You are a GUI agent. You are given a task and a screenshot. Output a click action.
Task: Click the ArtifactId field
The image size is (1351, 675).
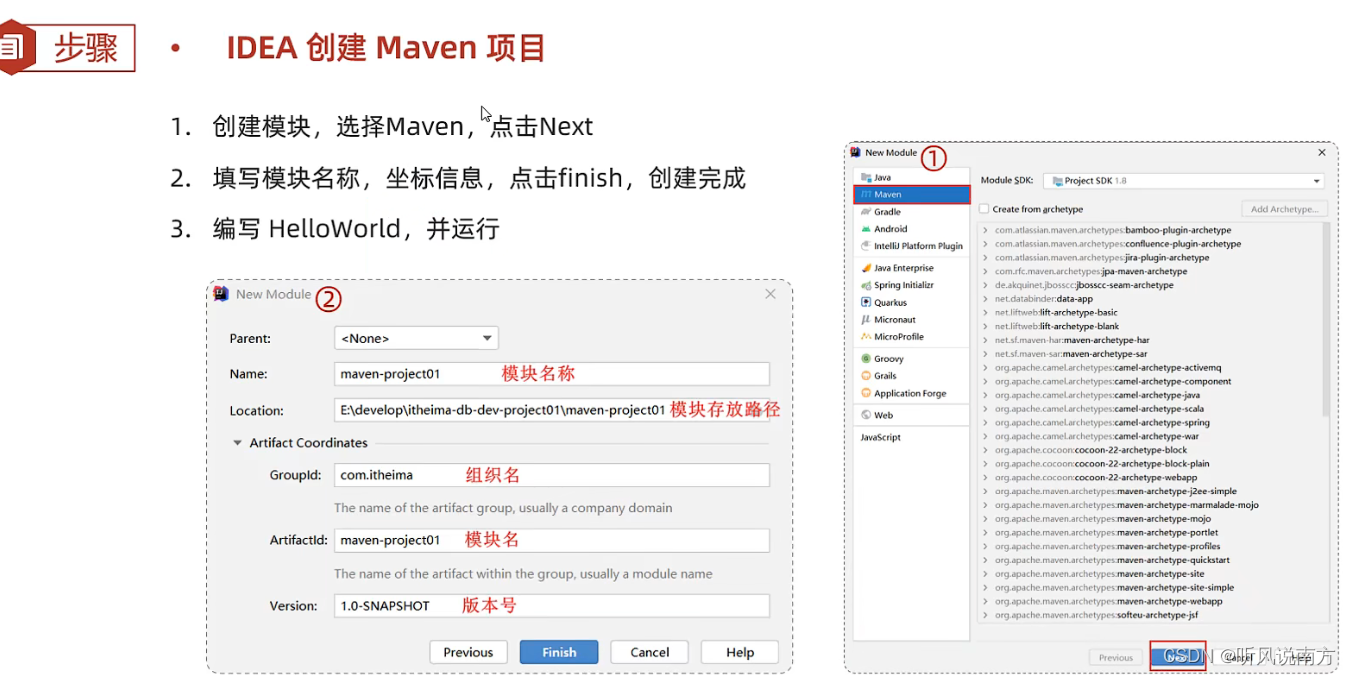pyautogui.click(x=552, y=540)
